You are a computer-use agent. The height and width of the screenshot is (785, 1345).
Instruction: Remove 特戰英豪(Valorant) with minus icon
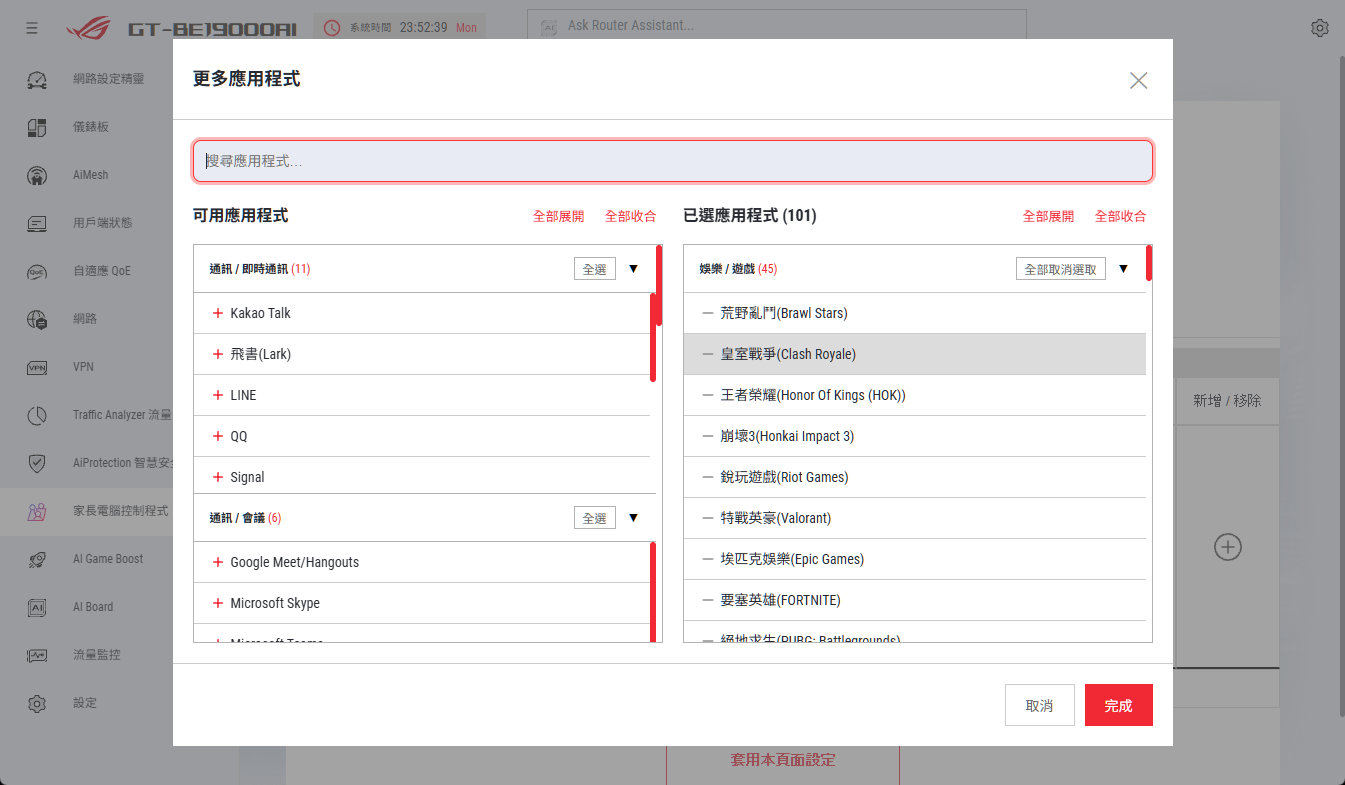[708, 518]
